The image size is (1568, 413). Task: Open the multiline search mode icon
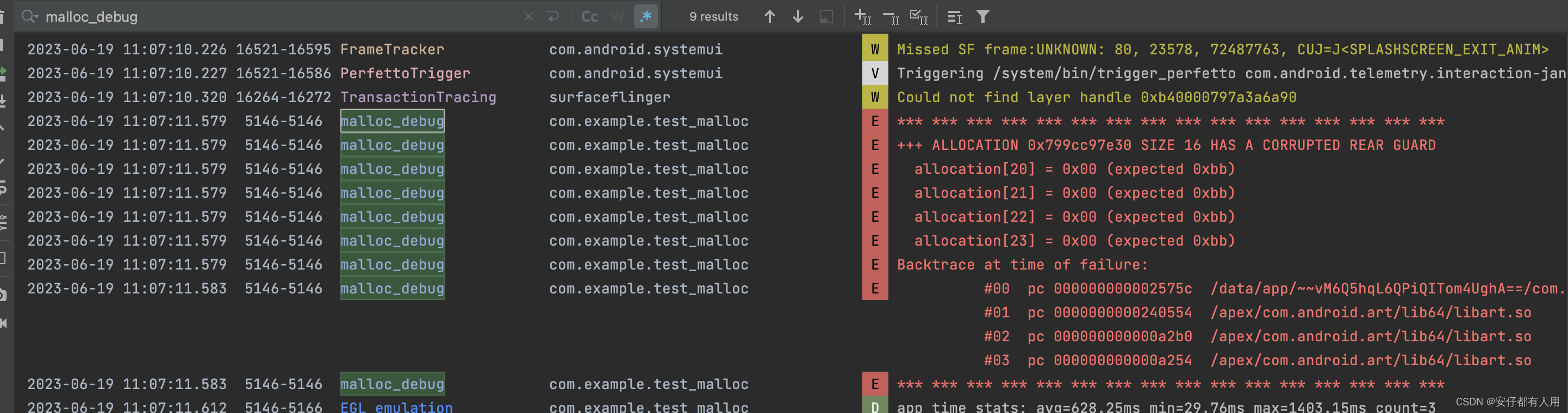954,16
